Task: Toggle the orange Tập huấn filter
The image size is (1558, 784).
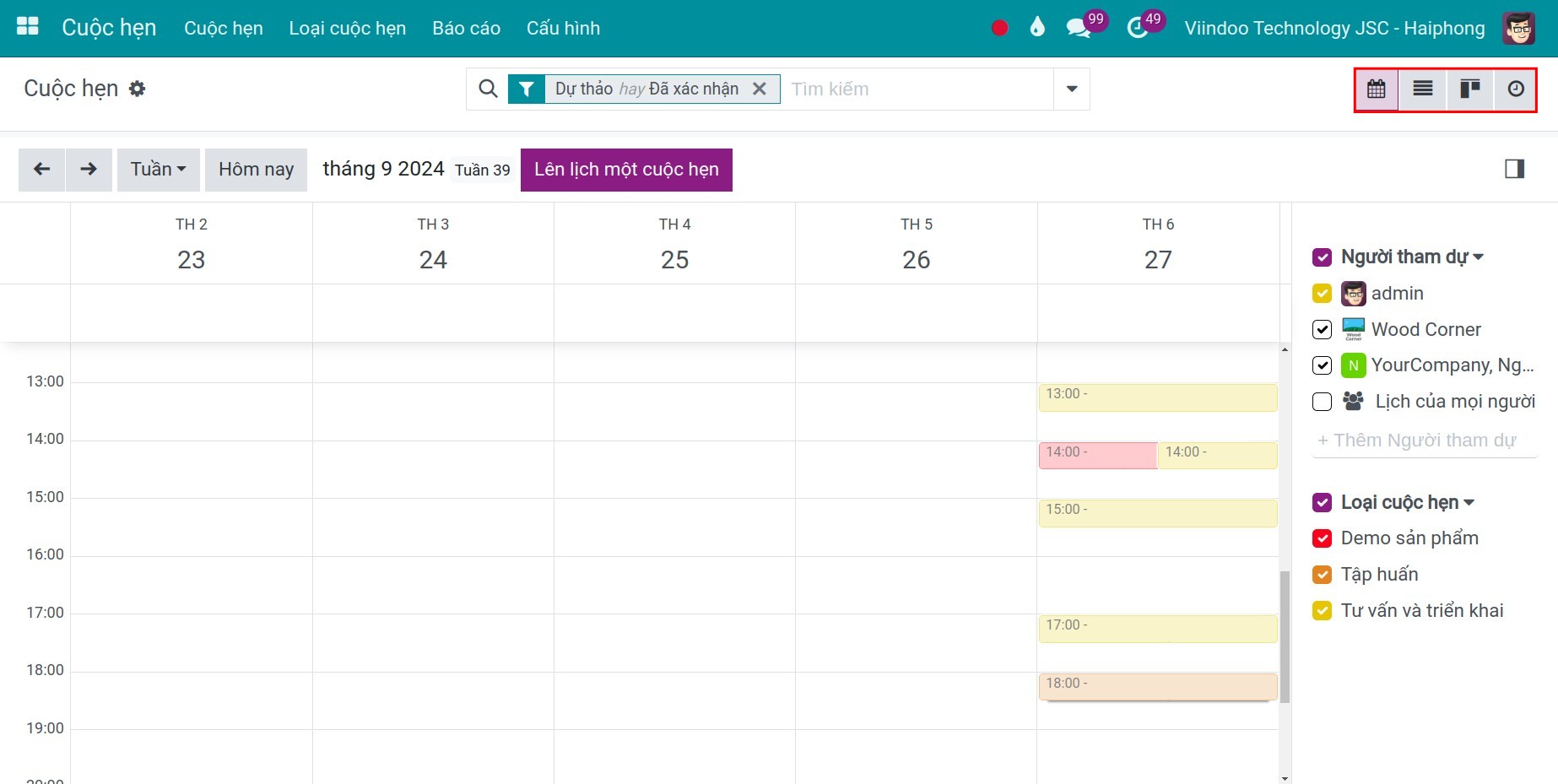Action: coord(1323,575)
